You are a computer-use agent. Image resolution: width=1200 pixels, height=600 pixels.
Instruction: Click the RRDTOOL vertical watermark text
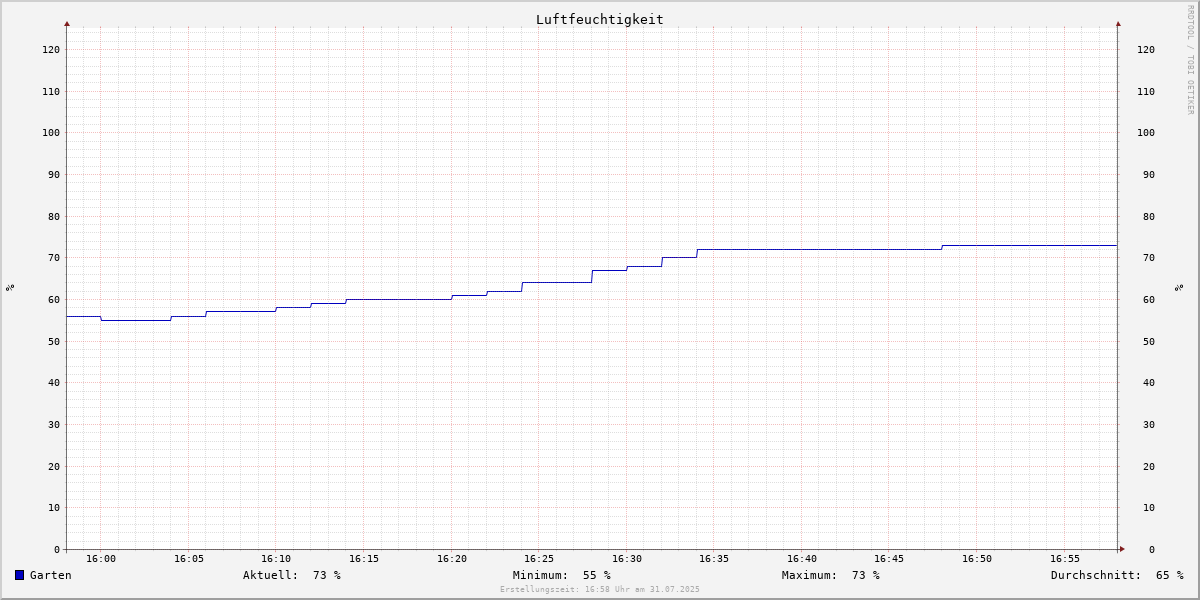[x=1190, y=60]
